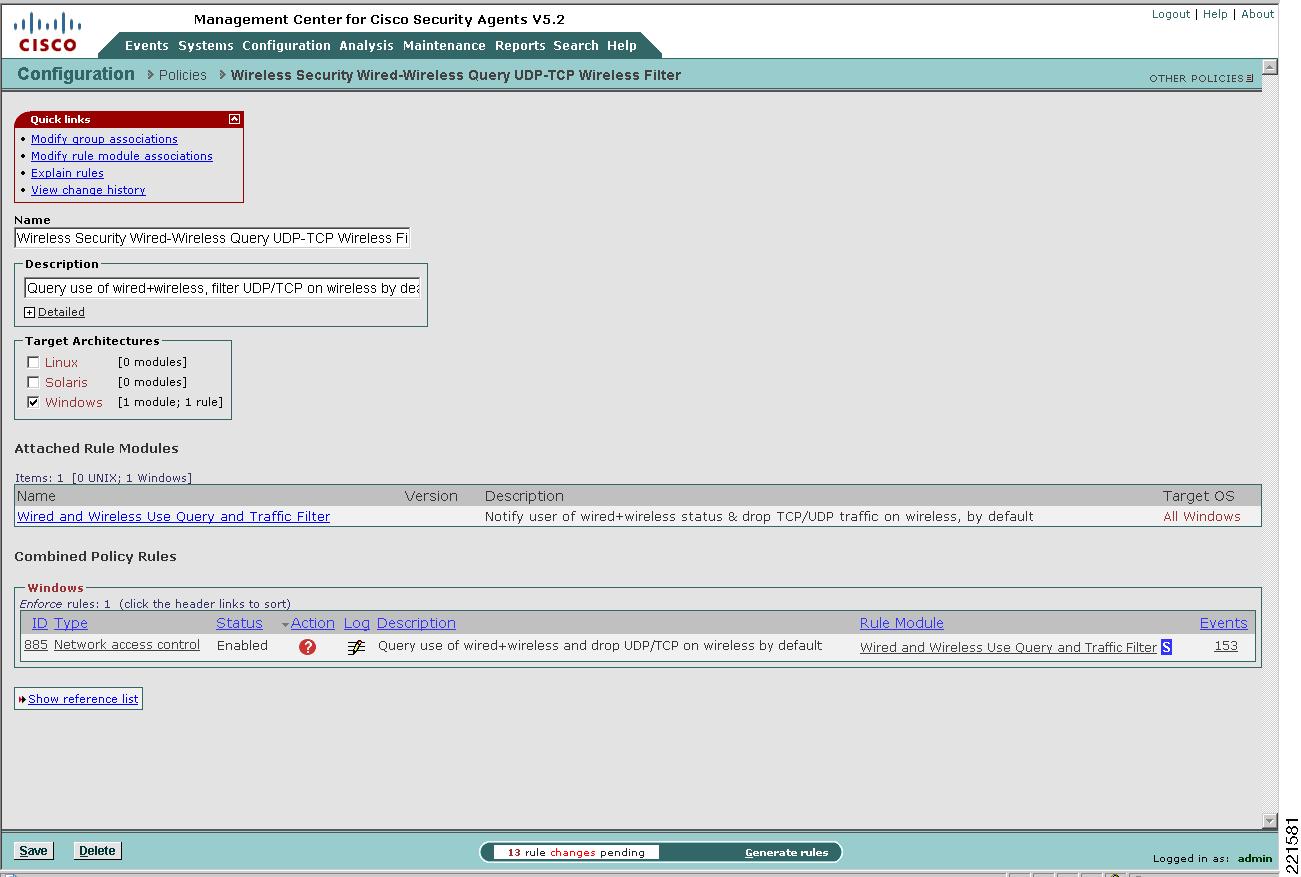Image resolution: width=1301 pixels, height=877 pixels.
Task: Sort rules by Type header
Action: pyautogui.click(x=71, y=623)
